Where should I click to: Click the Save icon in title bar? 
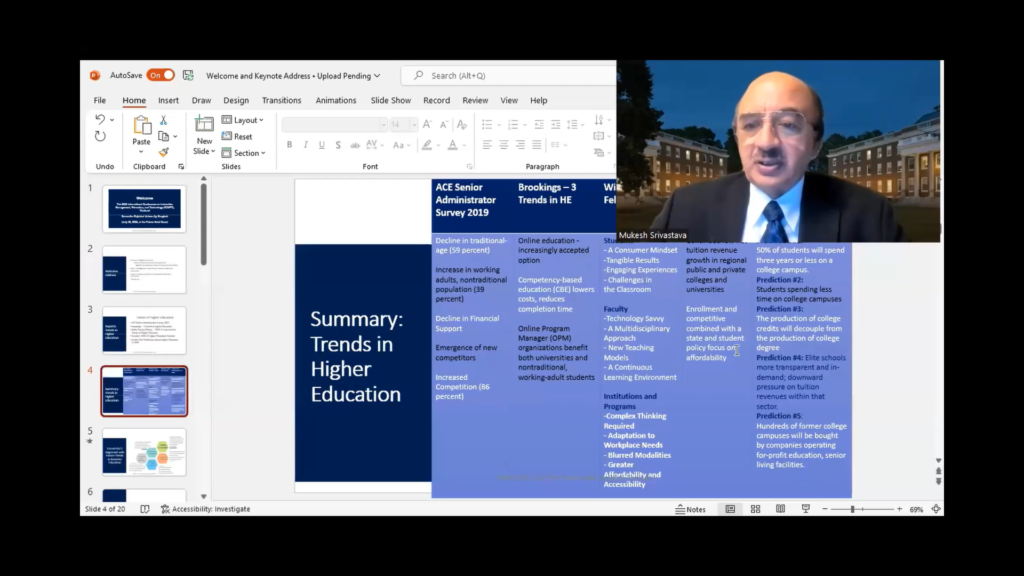[x=189, y=75]
